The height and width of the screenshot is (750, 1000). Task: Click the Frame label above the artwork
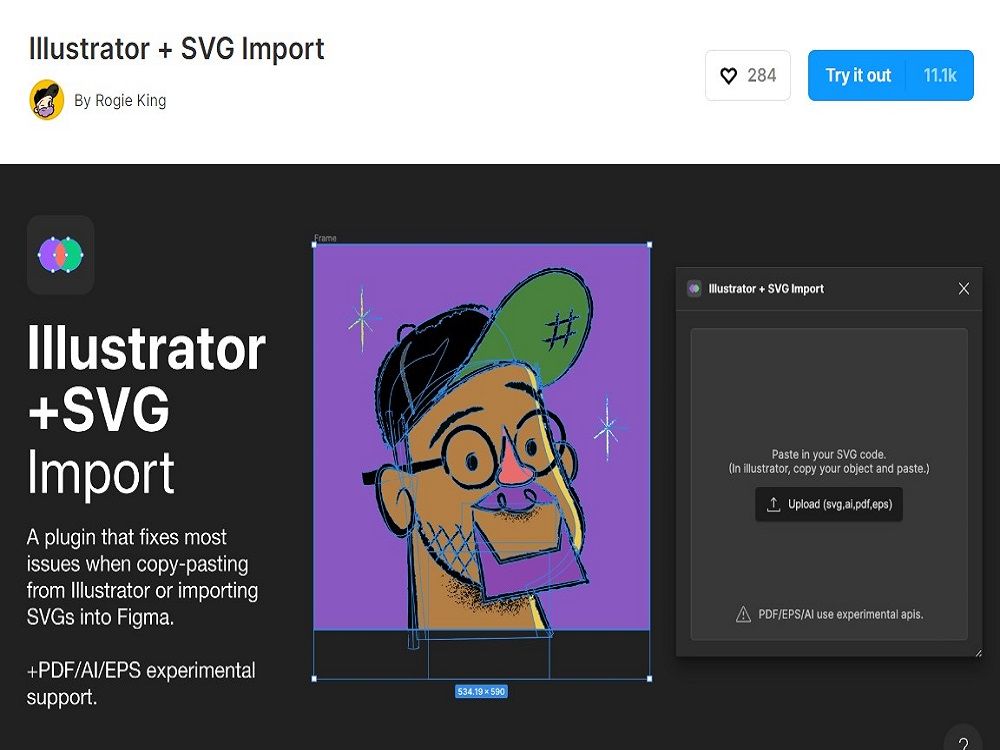click(325, 238)
